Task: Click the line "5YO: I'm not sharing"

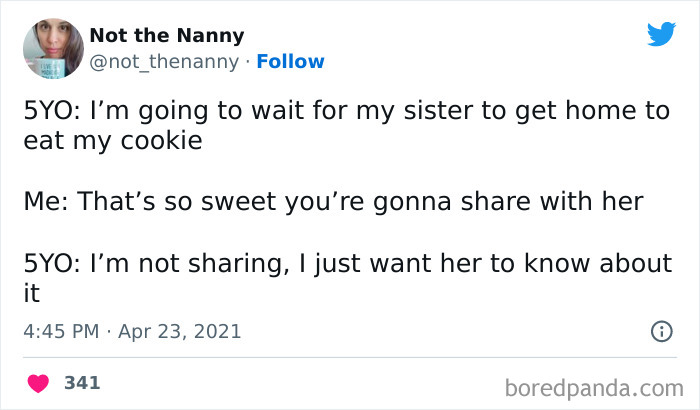Action: click(346, 264)
